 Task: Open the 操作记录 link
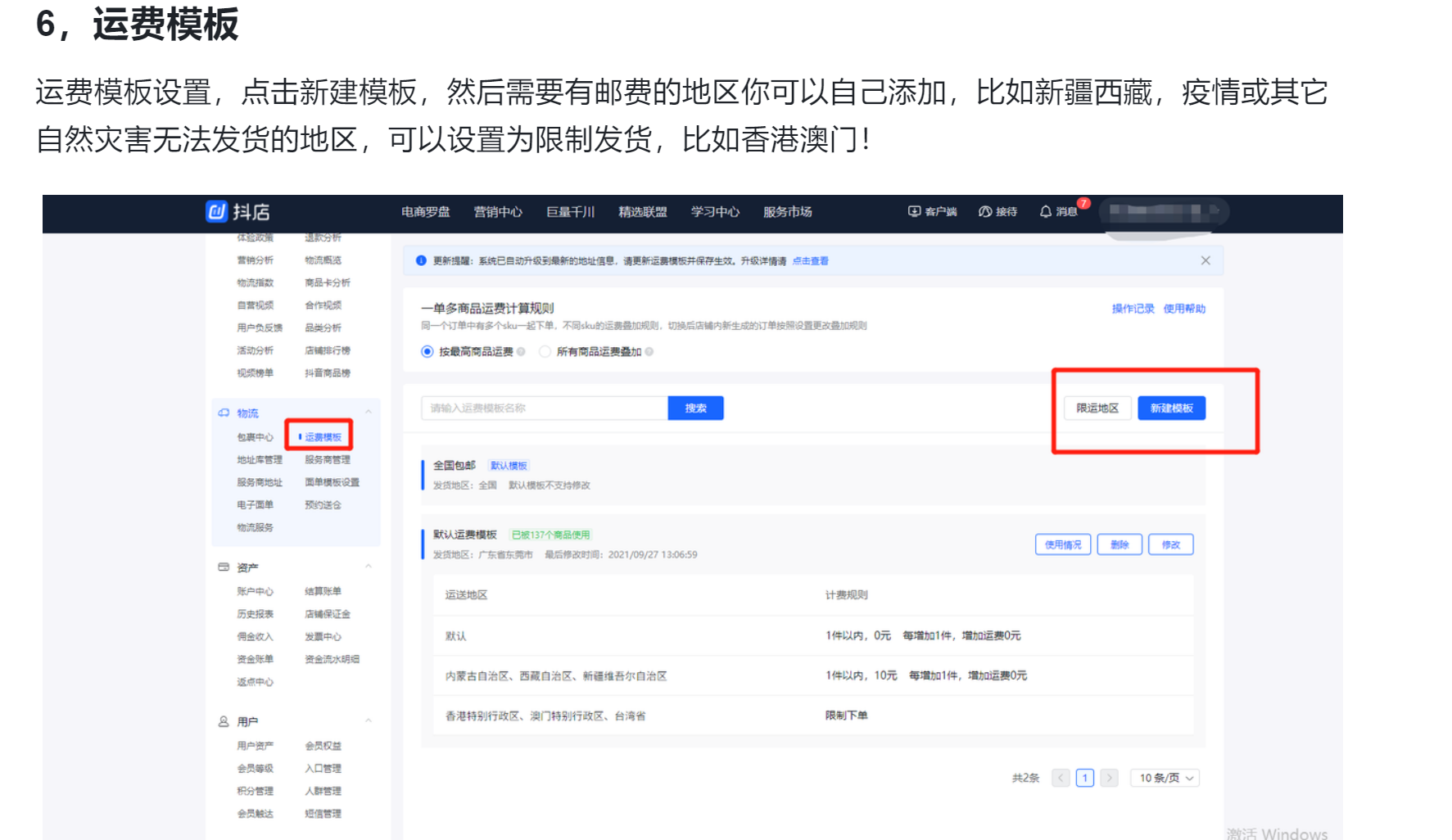[1133, 309]
